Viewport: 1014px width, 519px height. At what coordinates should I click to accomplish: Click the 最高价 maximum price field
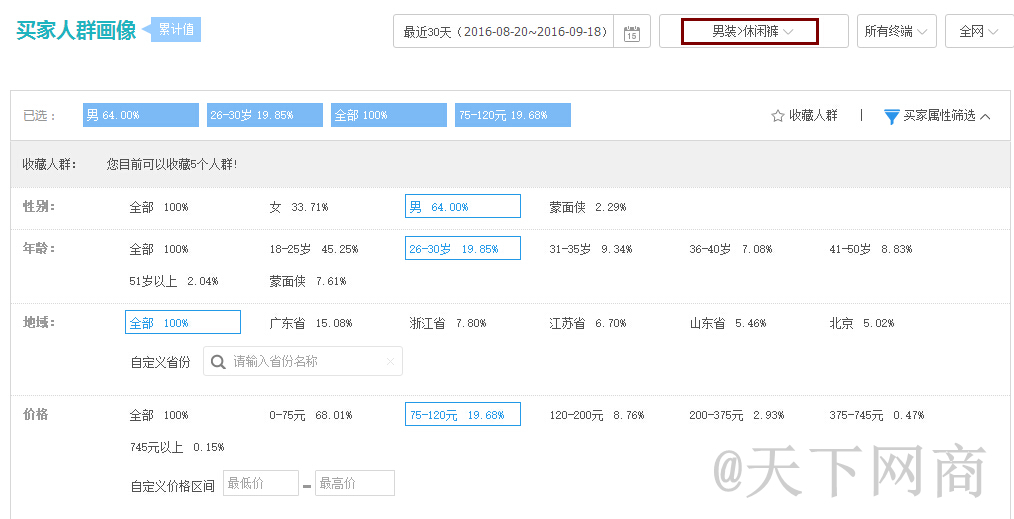point(354,483)
